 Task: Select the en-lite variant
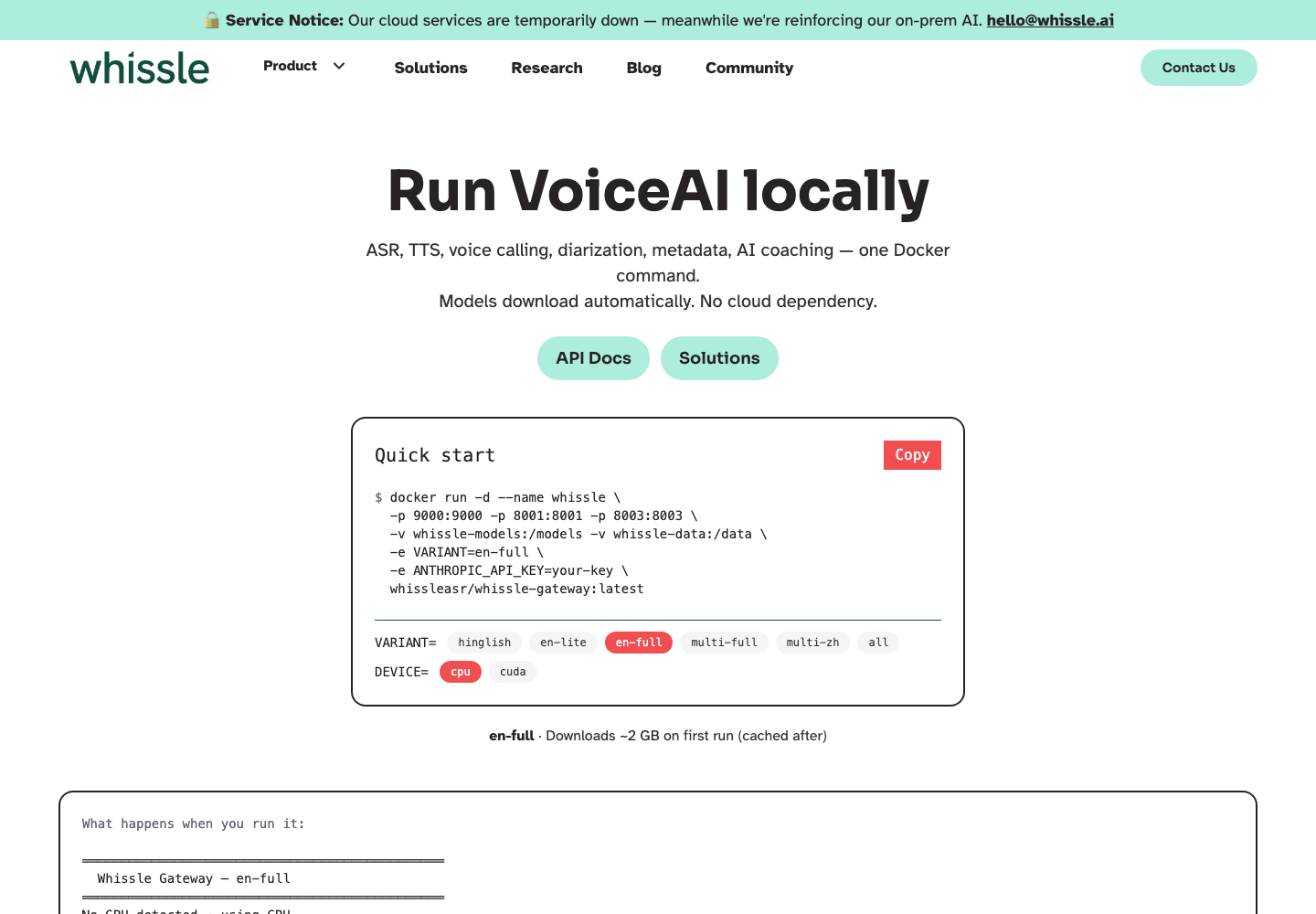pos(563,643)
